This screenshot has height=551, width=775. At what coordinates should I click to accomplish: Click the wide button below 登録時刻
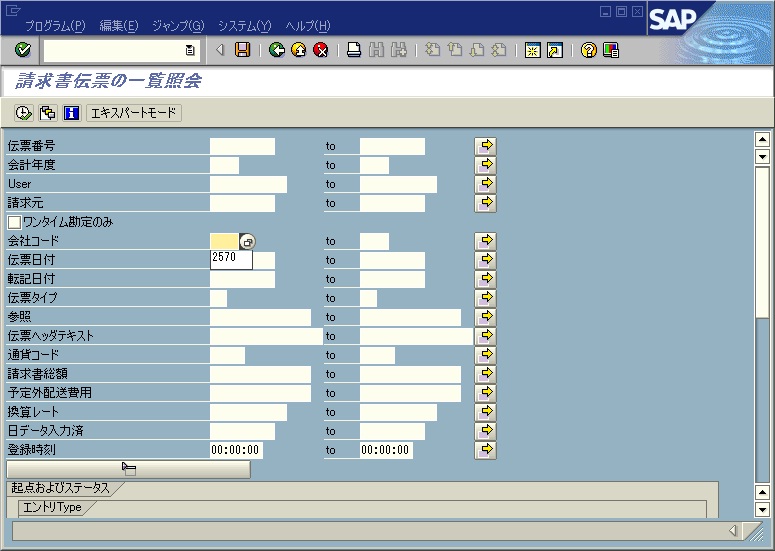[128, 469]
